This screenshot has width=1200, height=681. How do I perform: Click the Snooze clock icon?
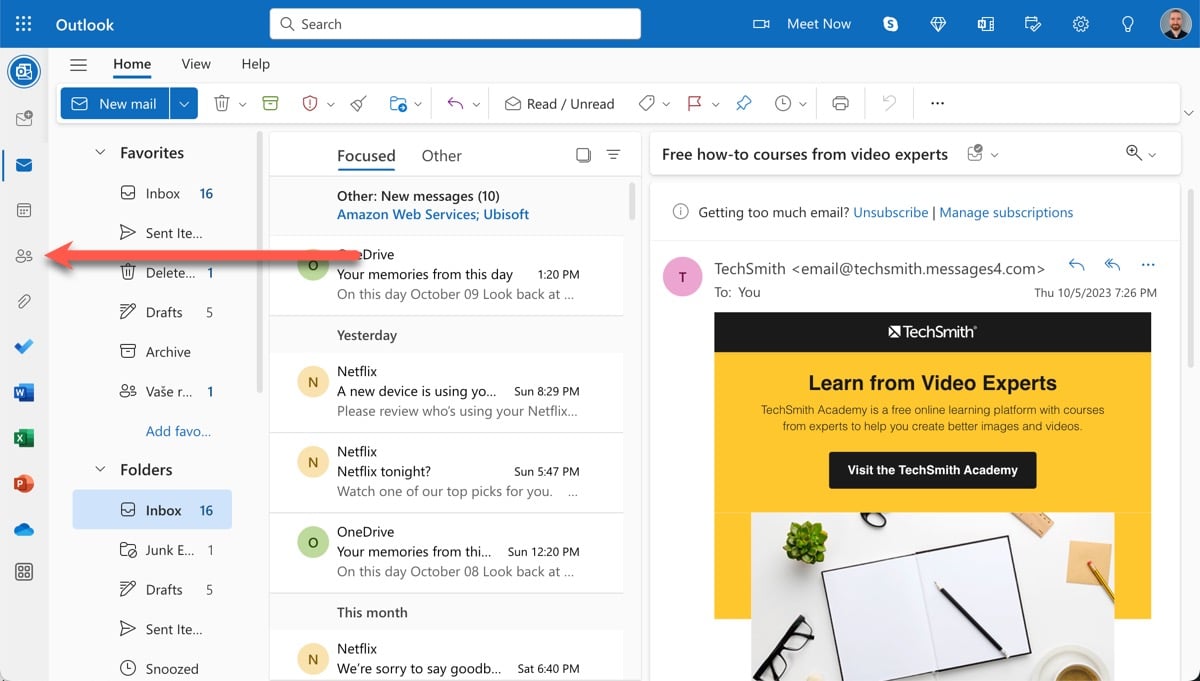coord(783,103)
